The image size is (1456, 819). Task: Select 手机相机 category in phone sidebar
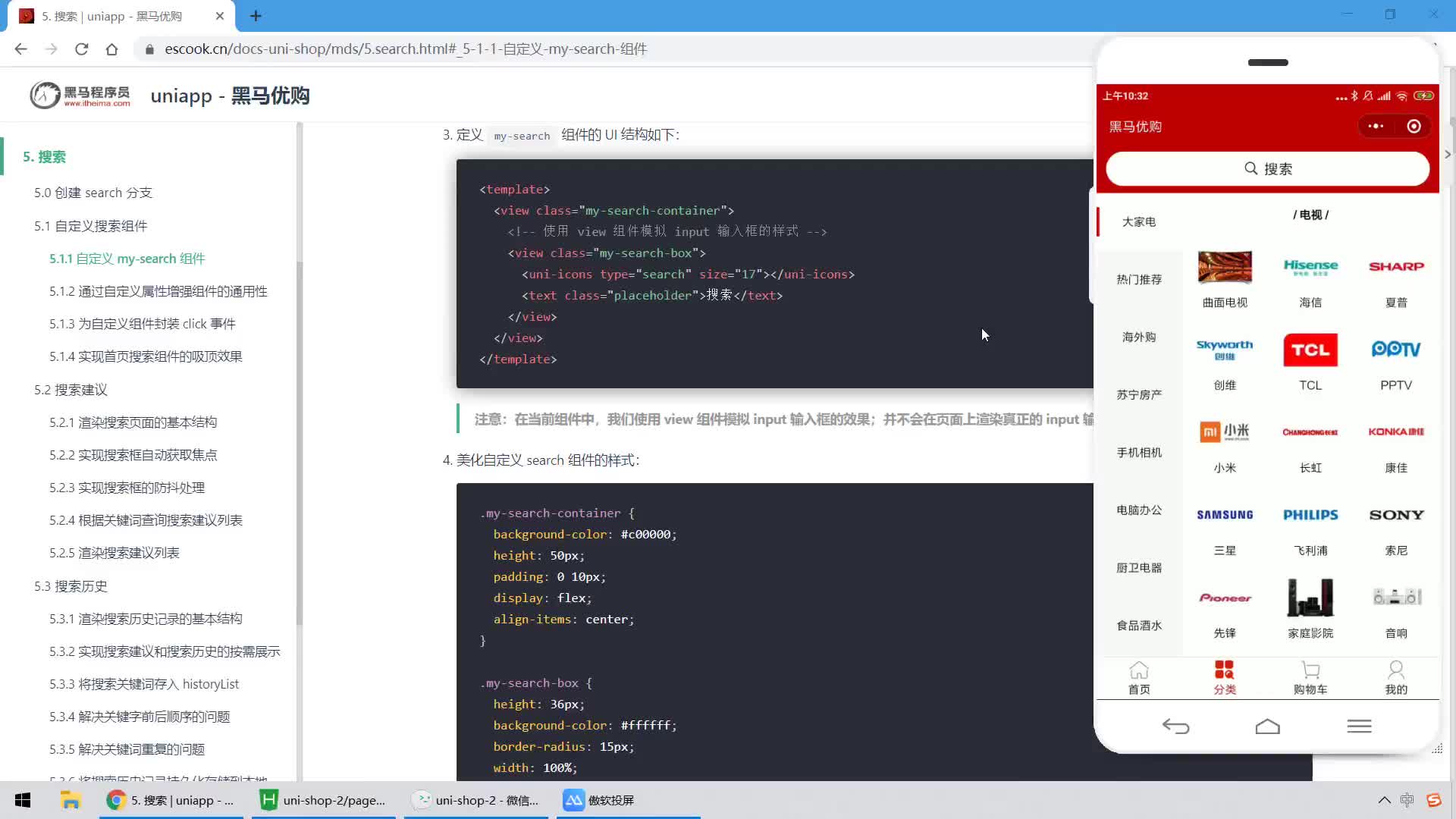point(1139,452)
